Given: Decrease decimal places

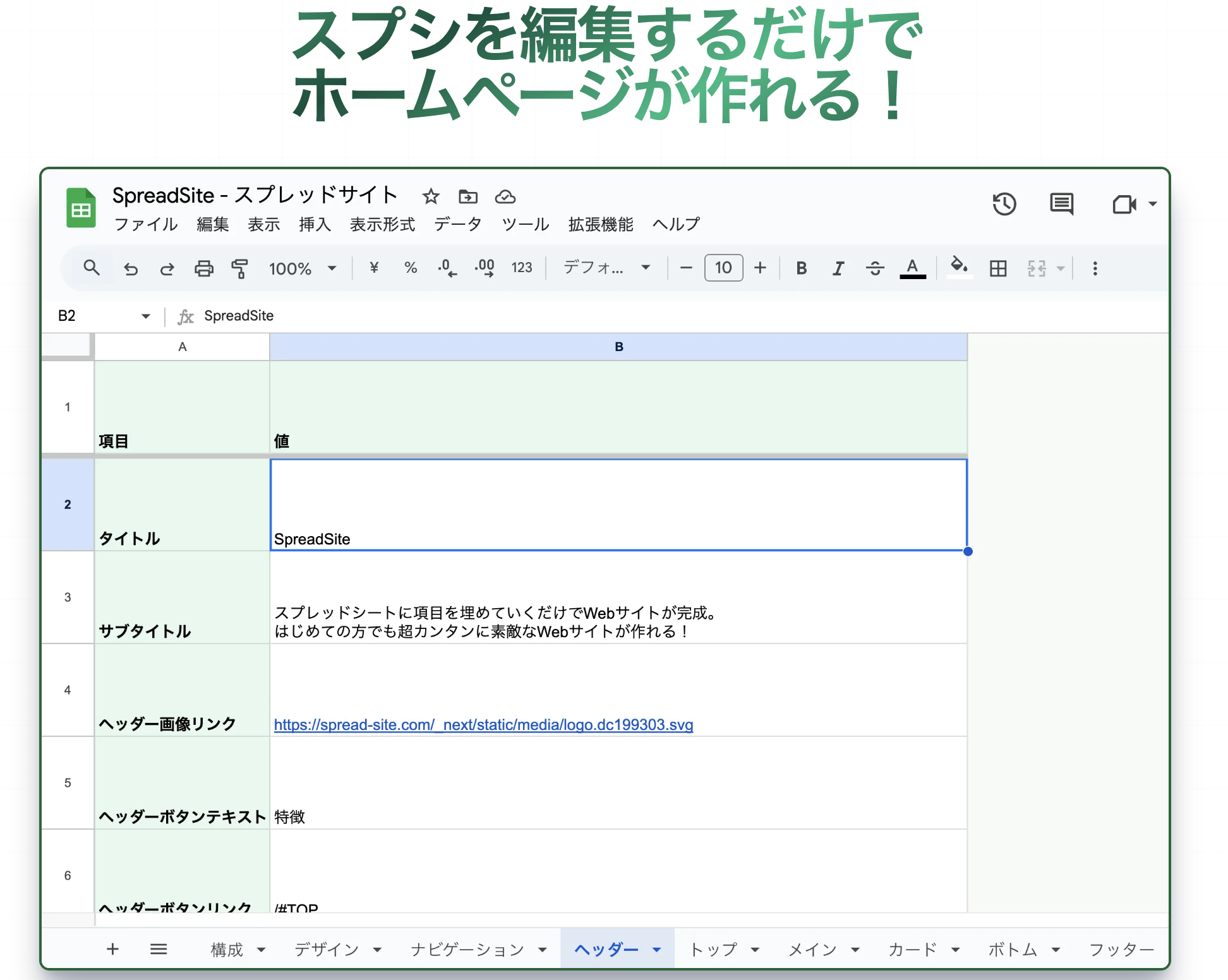Looking at the screenshot, I should [x=447, y=268].
